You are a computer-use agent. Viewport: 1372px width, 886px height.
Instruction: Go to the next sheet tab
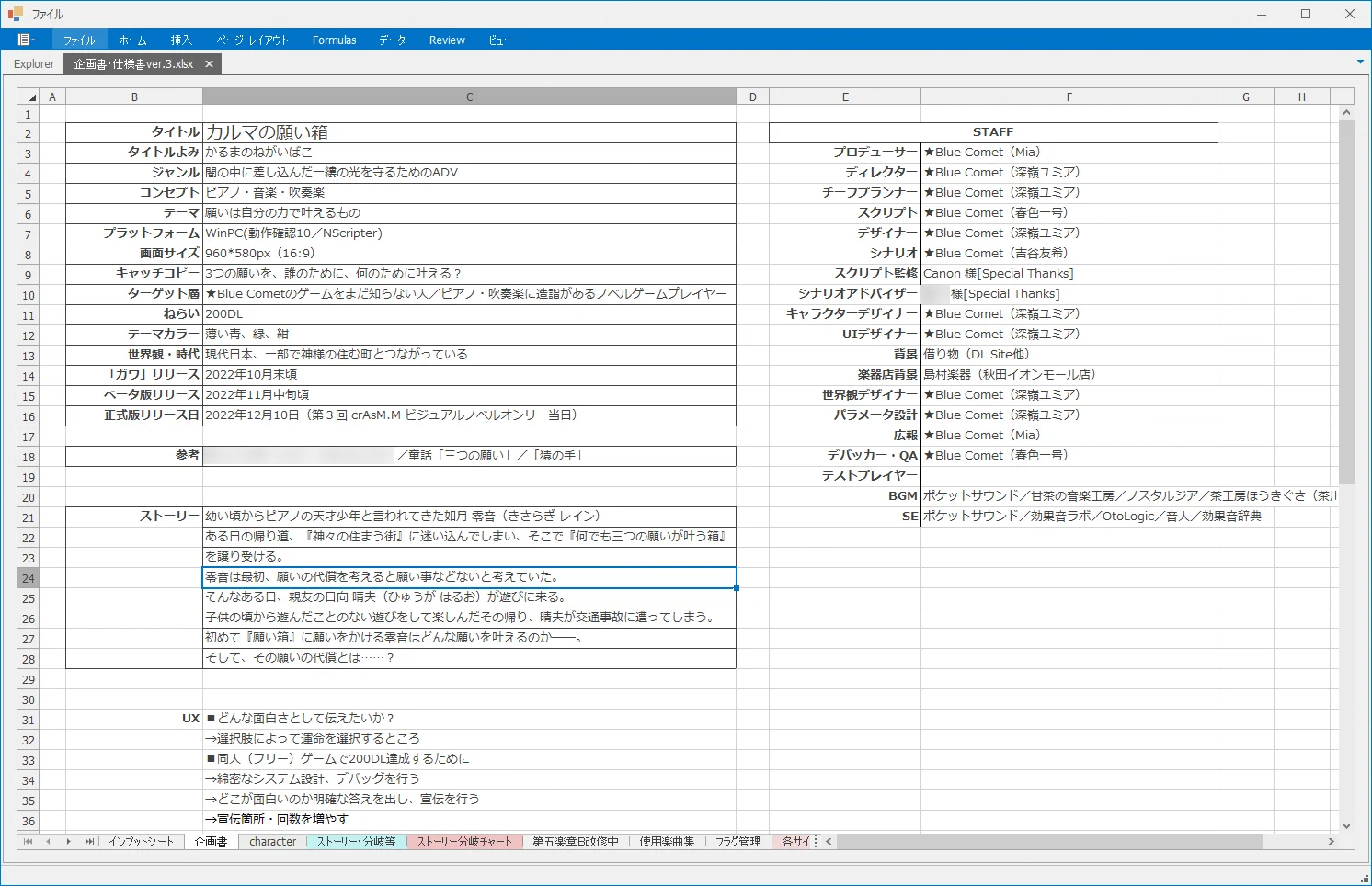pyautogui.click(x=68, y=841)
